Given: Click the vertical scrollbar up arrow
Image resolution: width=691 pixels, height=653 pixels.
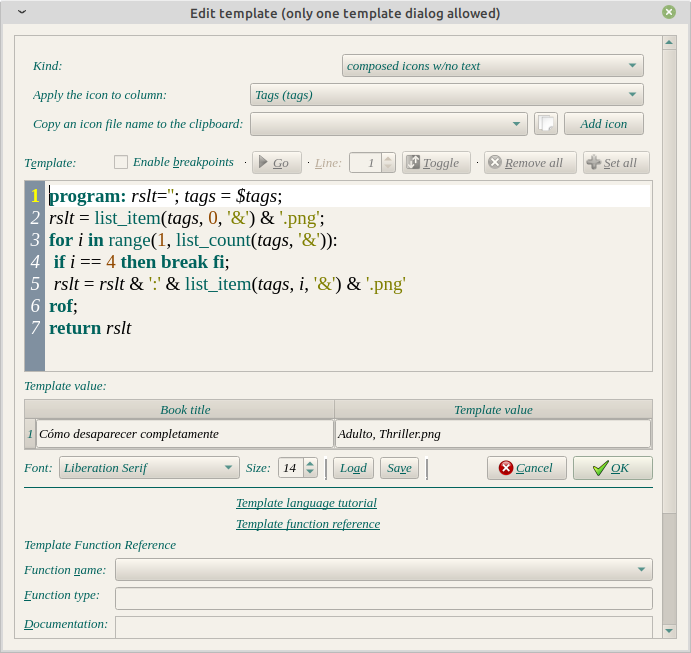Looking at the screenshot, I should click(x=669, y=43).
